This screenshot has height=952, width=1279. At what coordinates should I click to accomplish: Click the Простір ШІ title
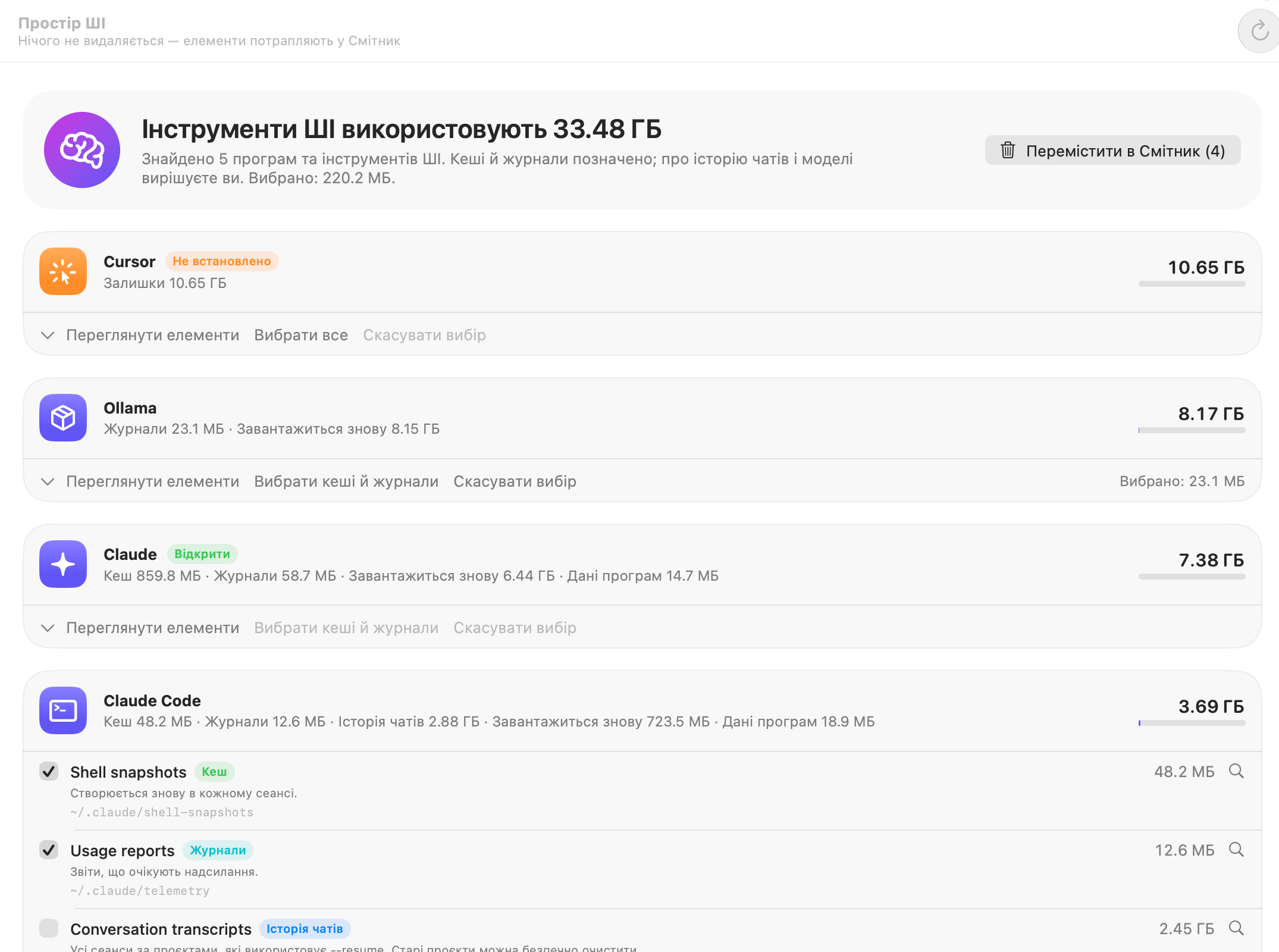click(62, 23)
